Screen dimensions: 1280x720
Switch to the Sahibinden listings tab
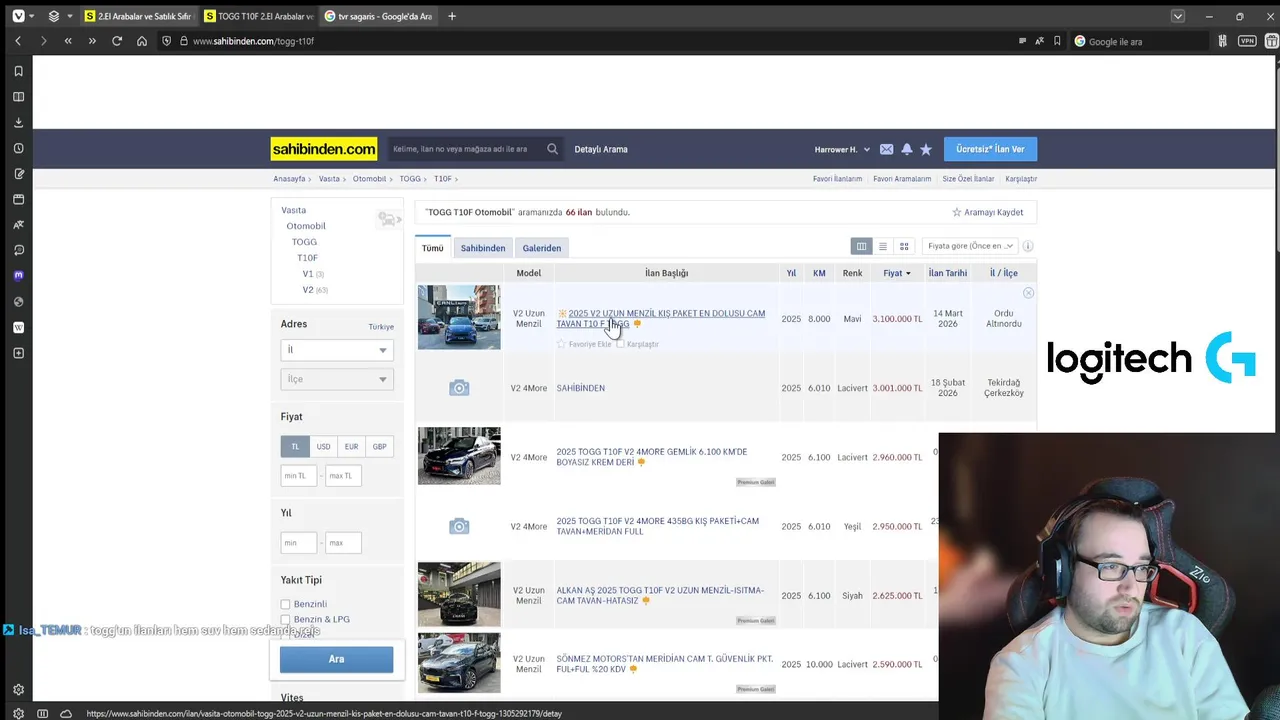coord(483,248)
